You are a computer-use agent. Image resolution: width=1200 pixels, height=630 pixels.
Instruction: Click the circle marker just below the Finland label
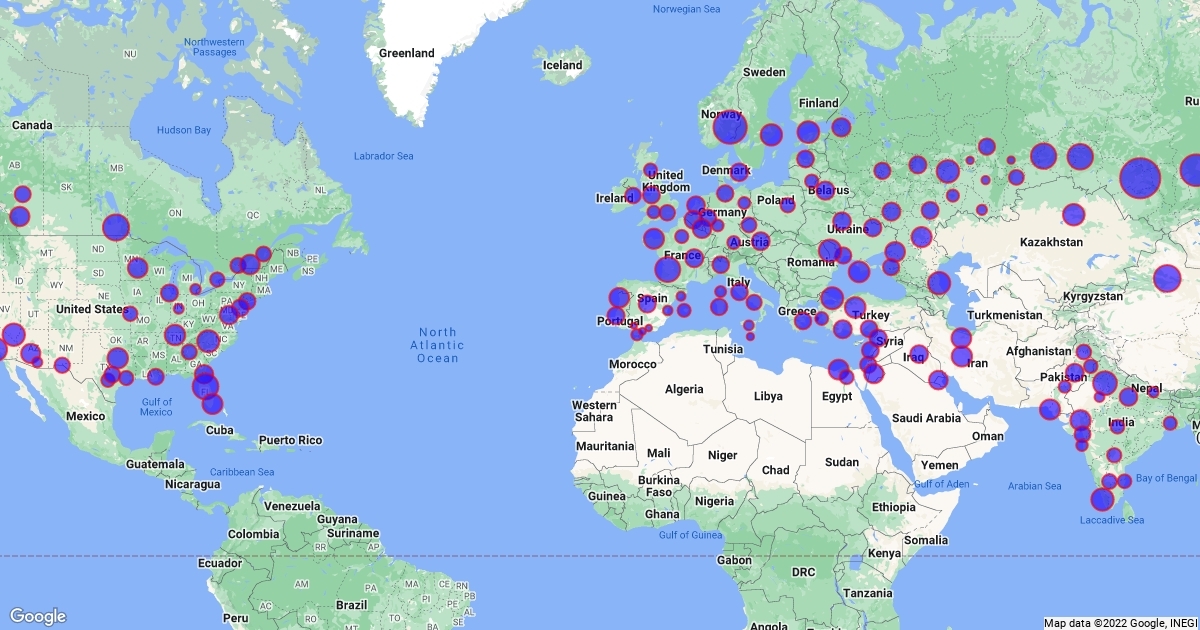click(808, 132)
